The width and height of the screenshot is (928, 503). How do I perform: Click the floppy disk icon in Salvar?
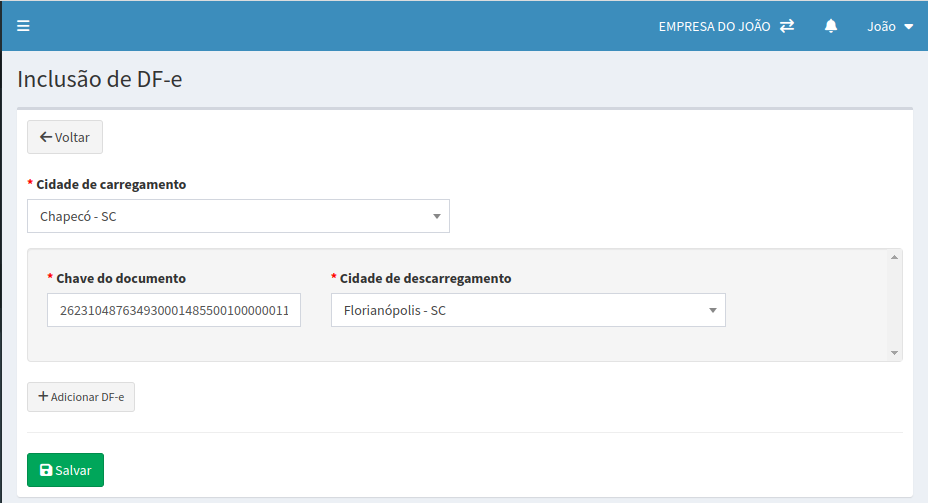coord(46,470)
